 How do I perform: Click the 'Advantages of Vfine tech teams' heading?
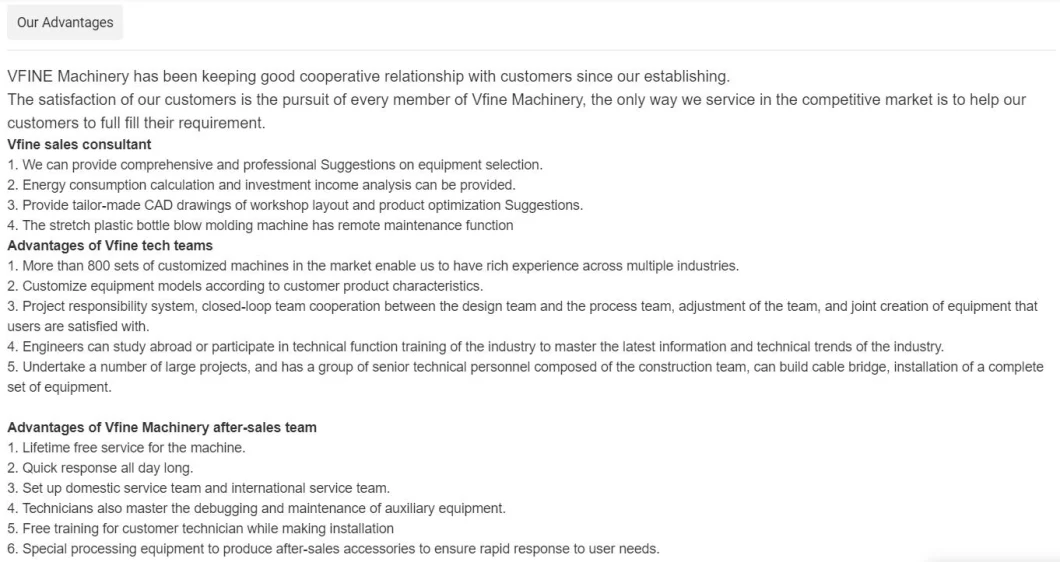[110, 245]
